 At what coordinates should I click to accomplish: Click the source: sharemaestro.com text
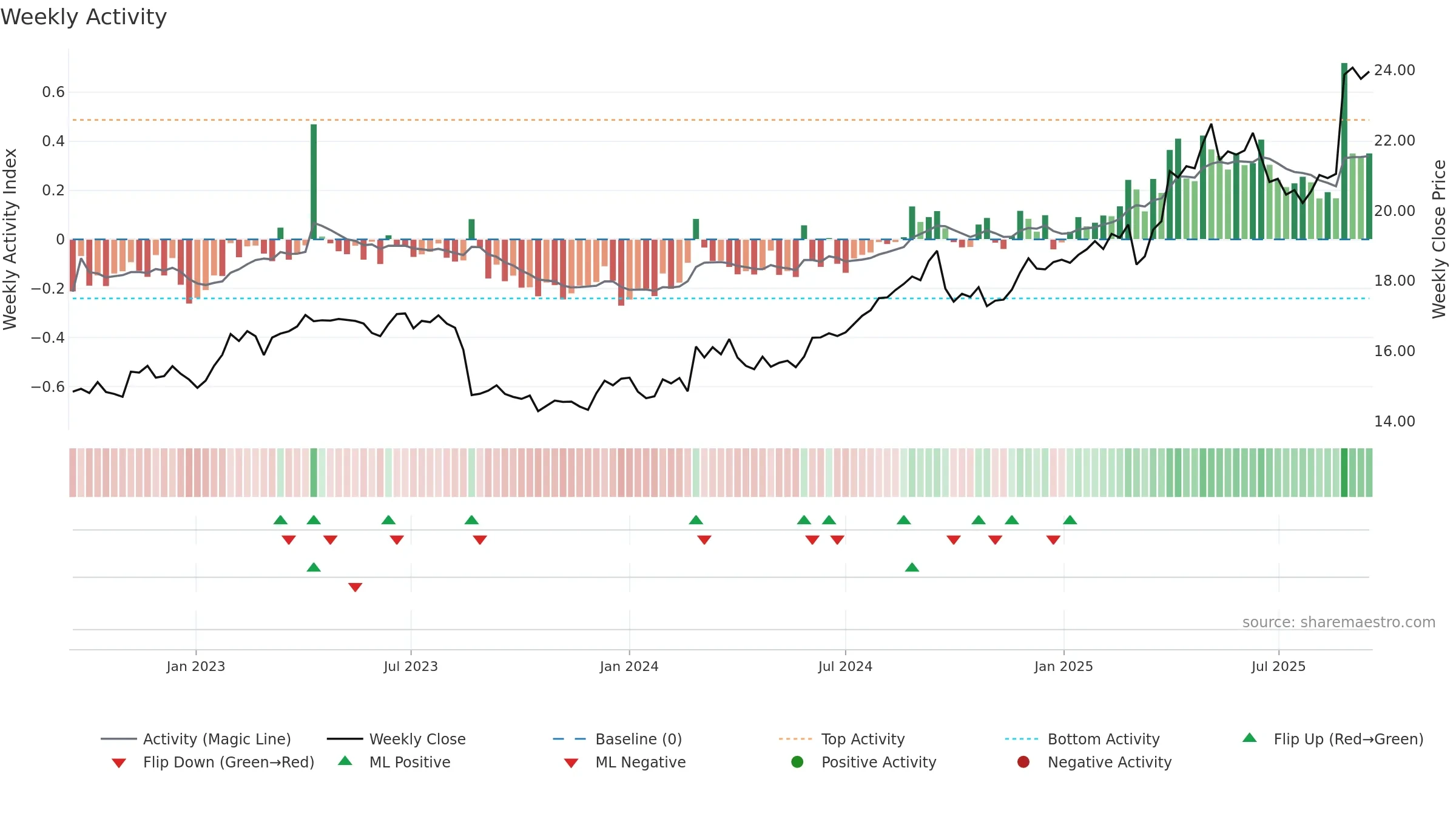pos(1339,622)
